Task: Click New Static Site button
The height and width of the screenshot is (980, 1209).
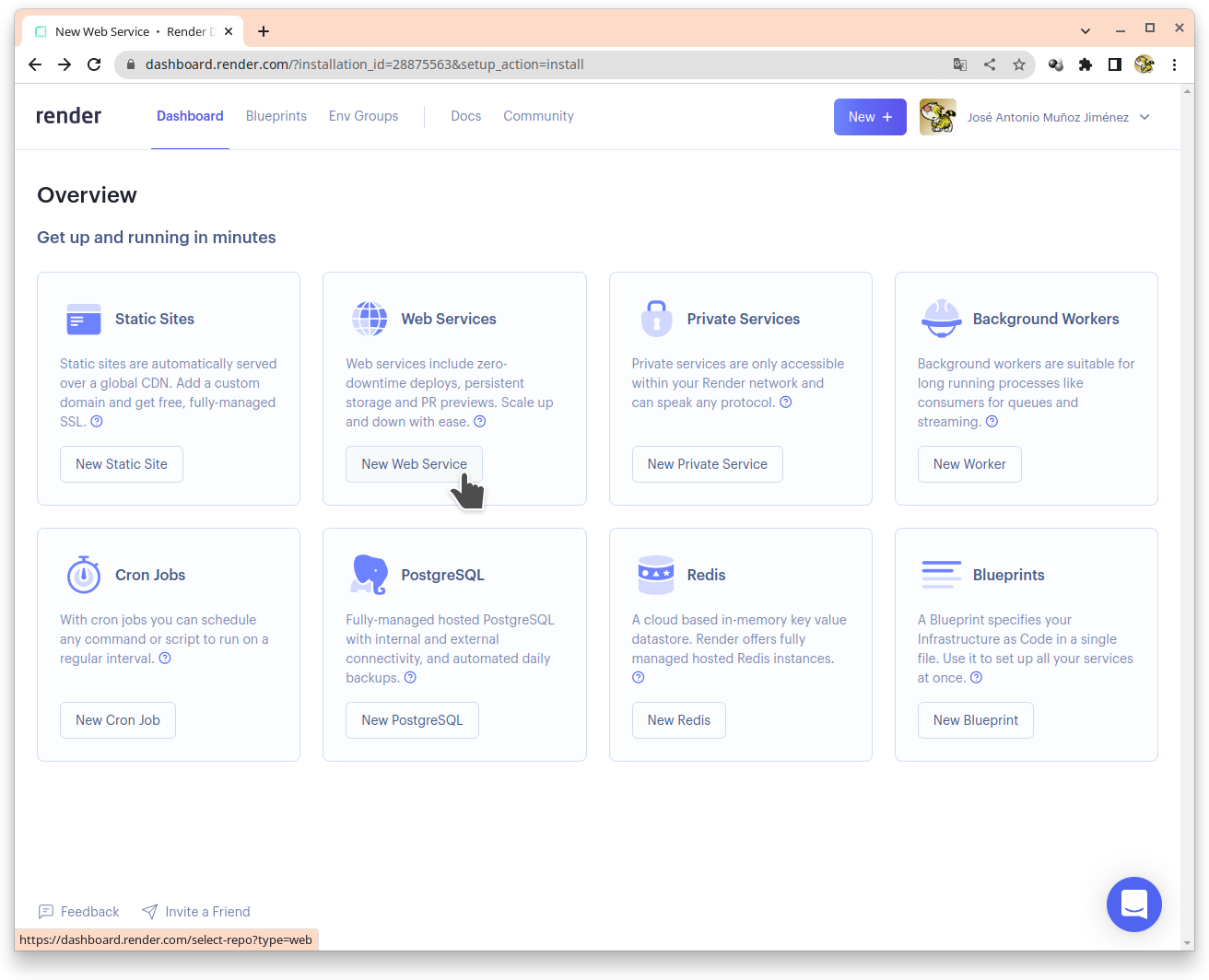Action: click(x=122, y=464)
